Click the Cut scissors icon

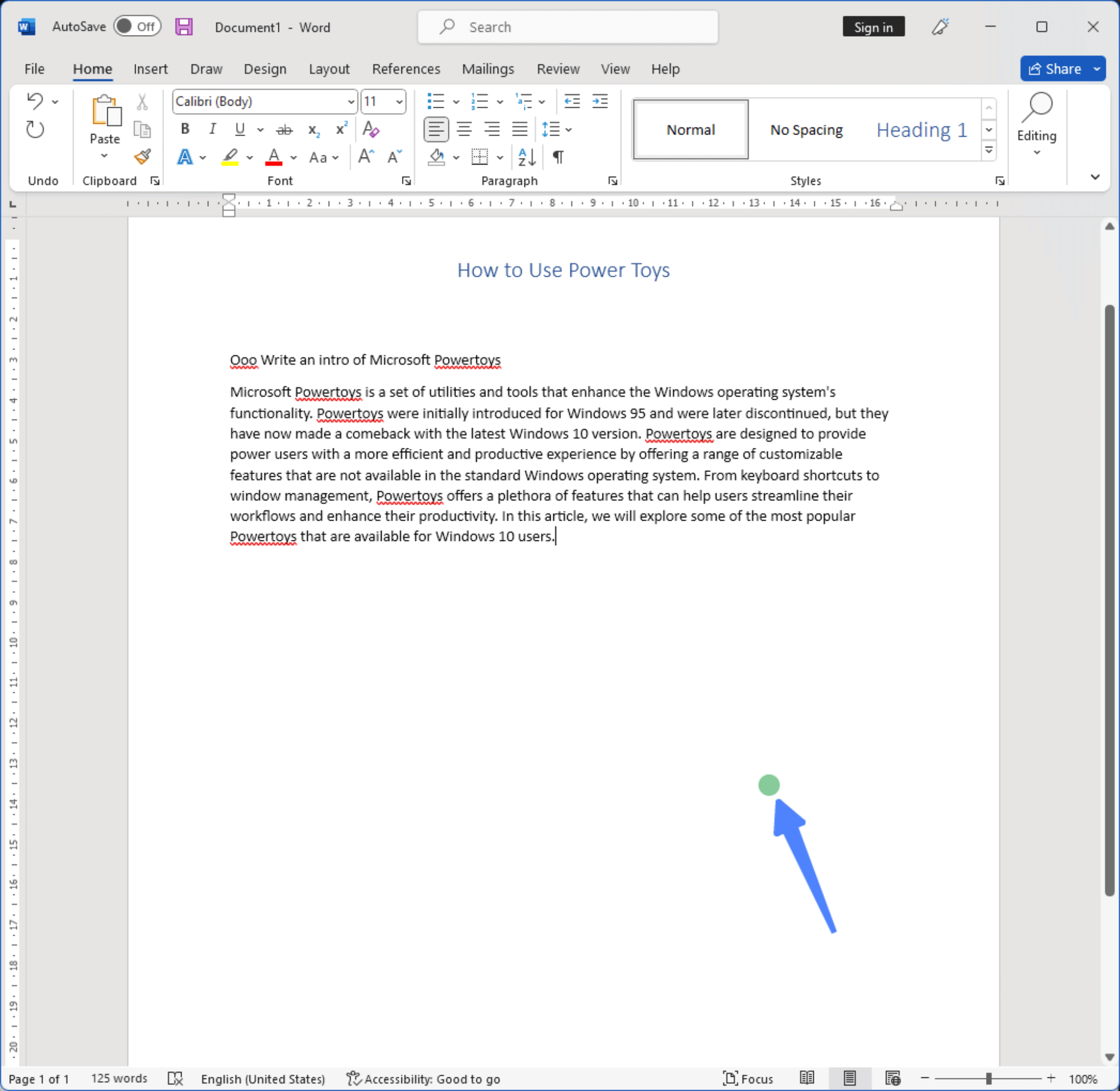(x=142, y=102)
